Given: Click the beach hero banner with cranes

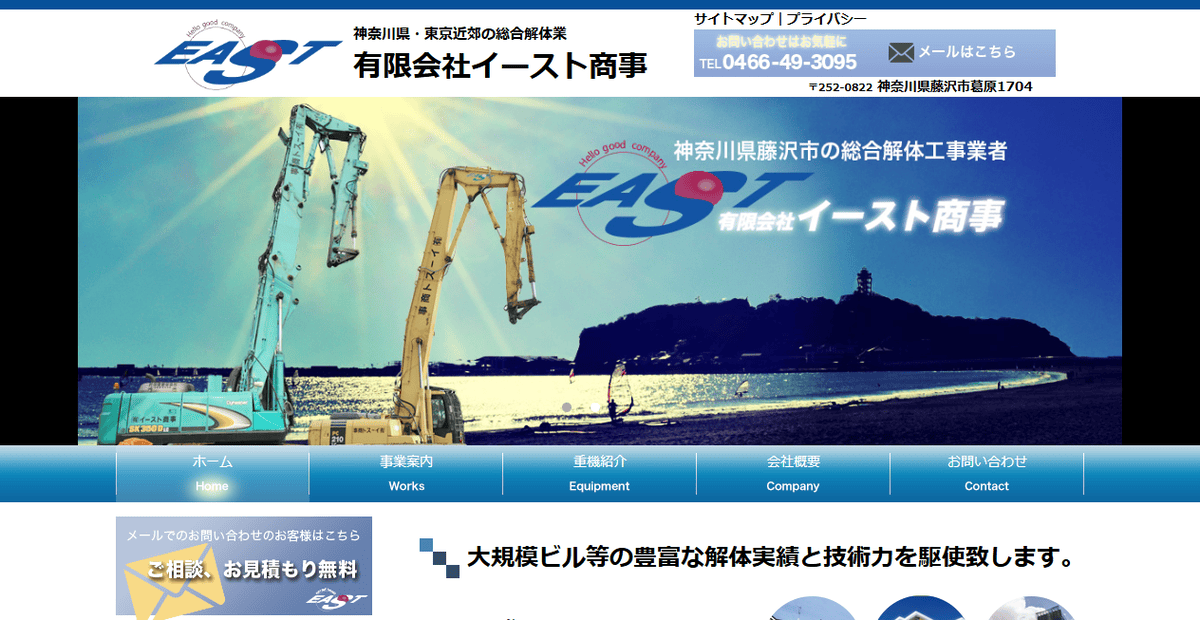Looking at the screenshot, I should tap(600, 270).
